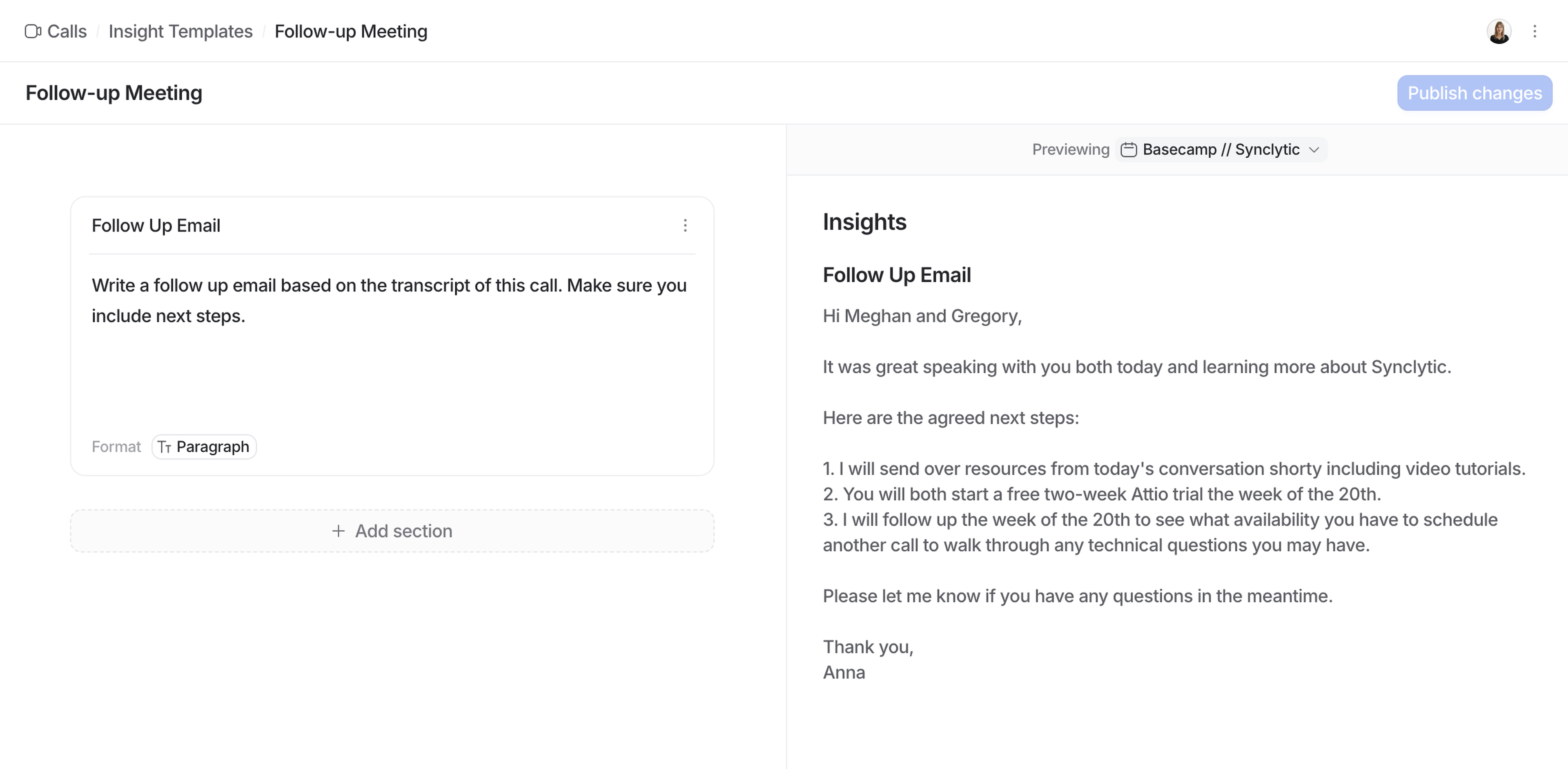Click the Insights preview heading
Viewport: 1568px width, 769px height.
(x=864, y=222)
